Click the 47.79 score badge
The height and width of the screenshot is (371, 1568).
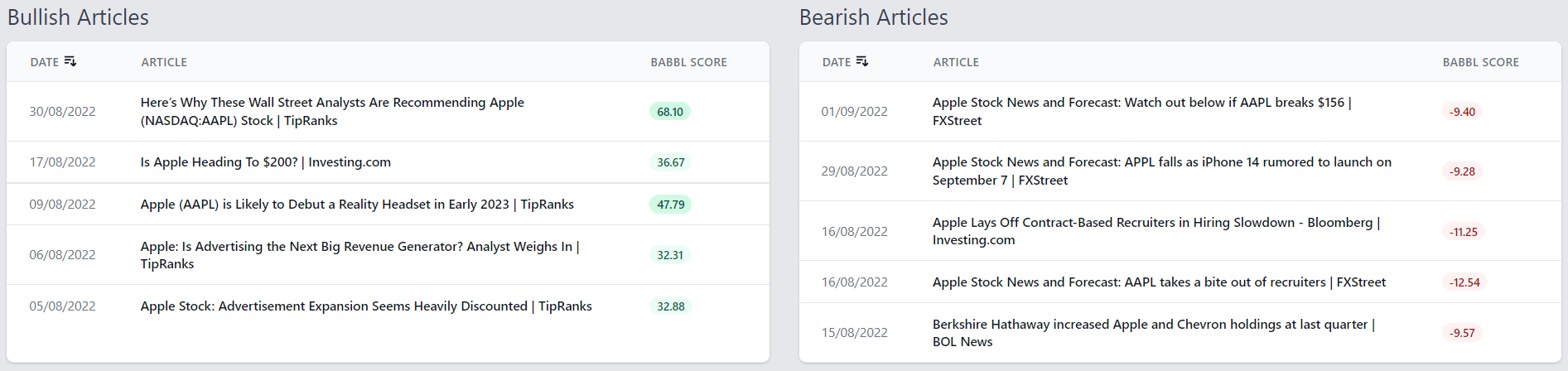point(671,205)
